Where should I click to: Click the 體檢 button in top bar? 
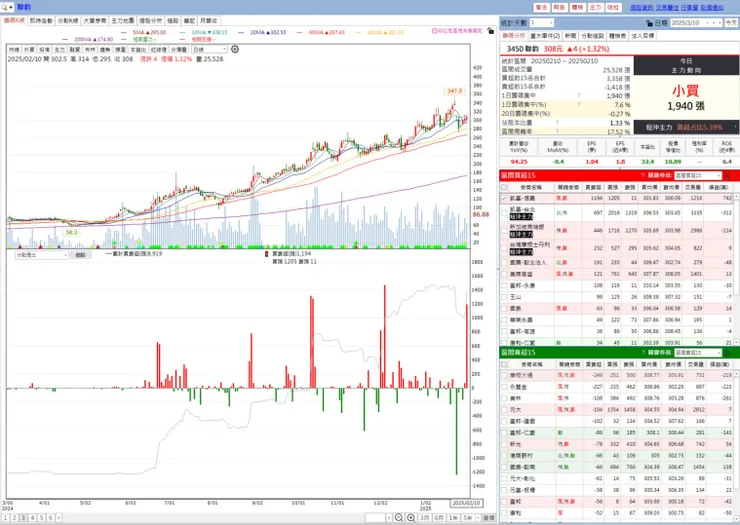pyautogui.click(x=578, y=8)
